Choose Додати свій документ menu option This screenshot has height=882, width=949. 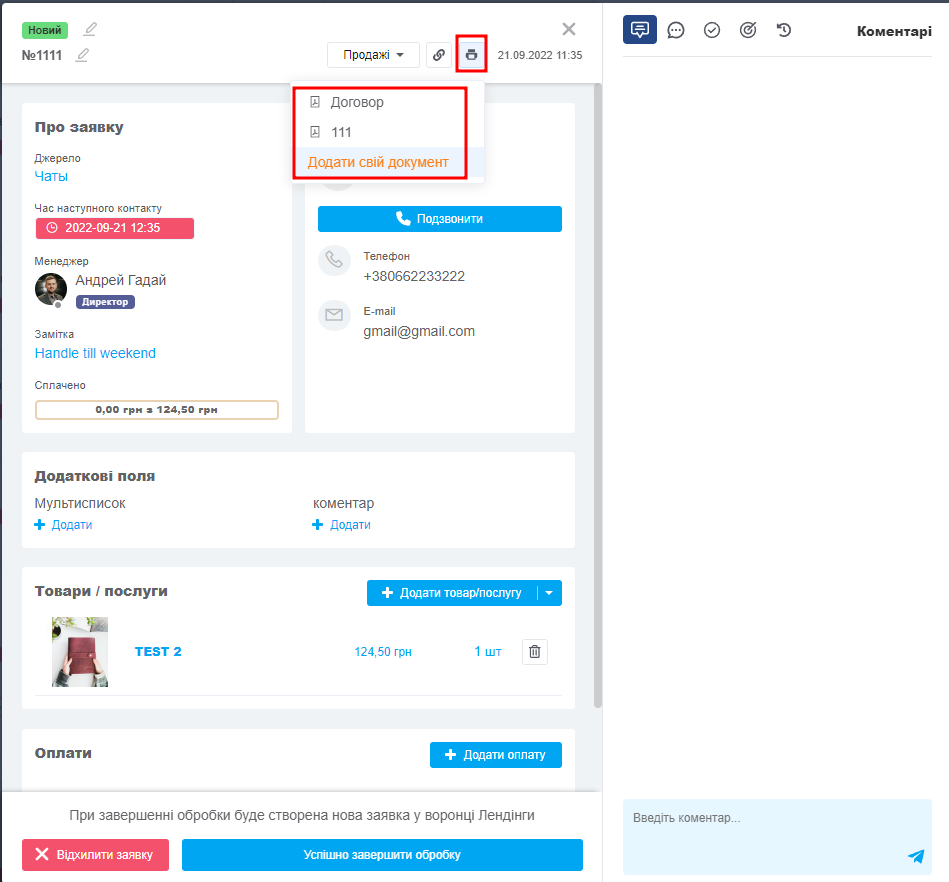tap(378, 162)
